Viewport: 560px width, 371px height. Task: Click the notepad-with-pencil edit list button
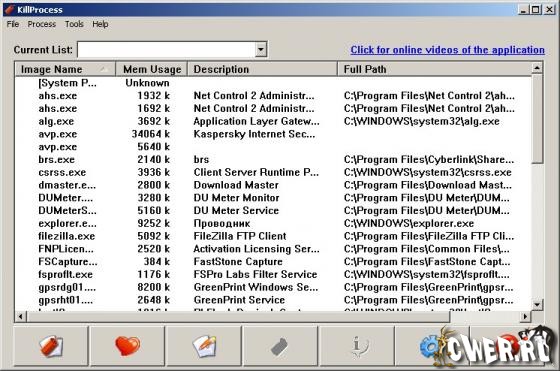204,346
